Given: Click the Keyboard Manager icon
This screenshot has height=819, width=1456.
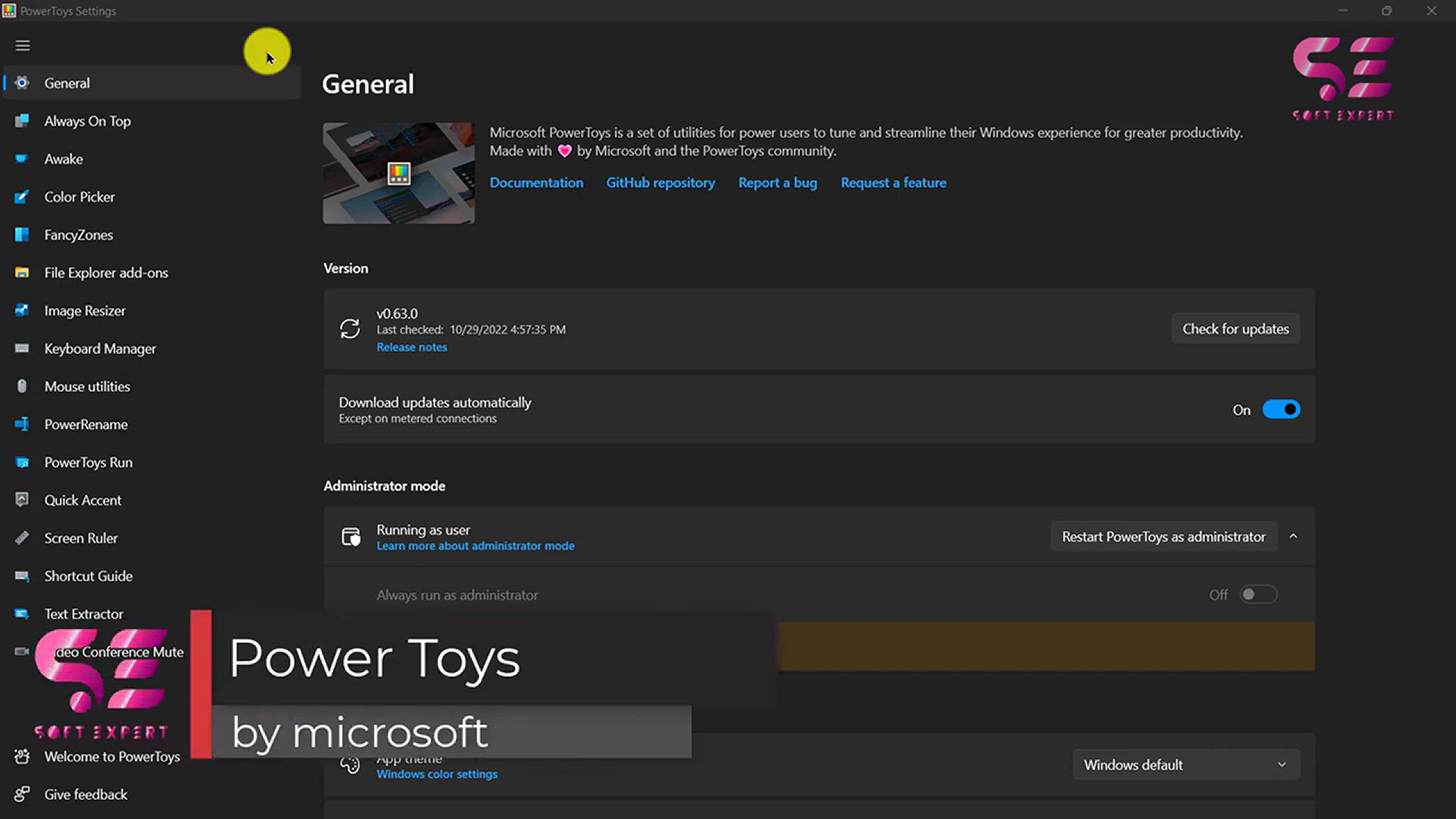Looking at the screenshot, I should 22,348.
